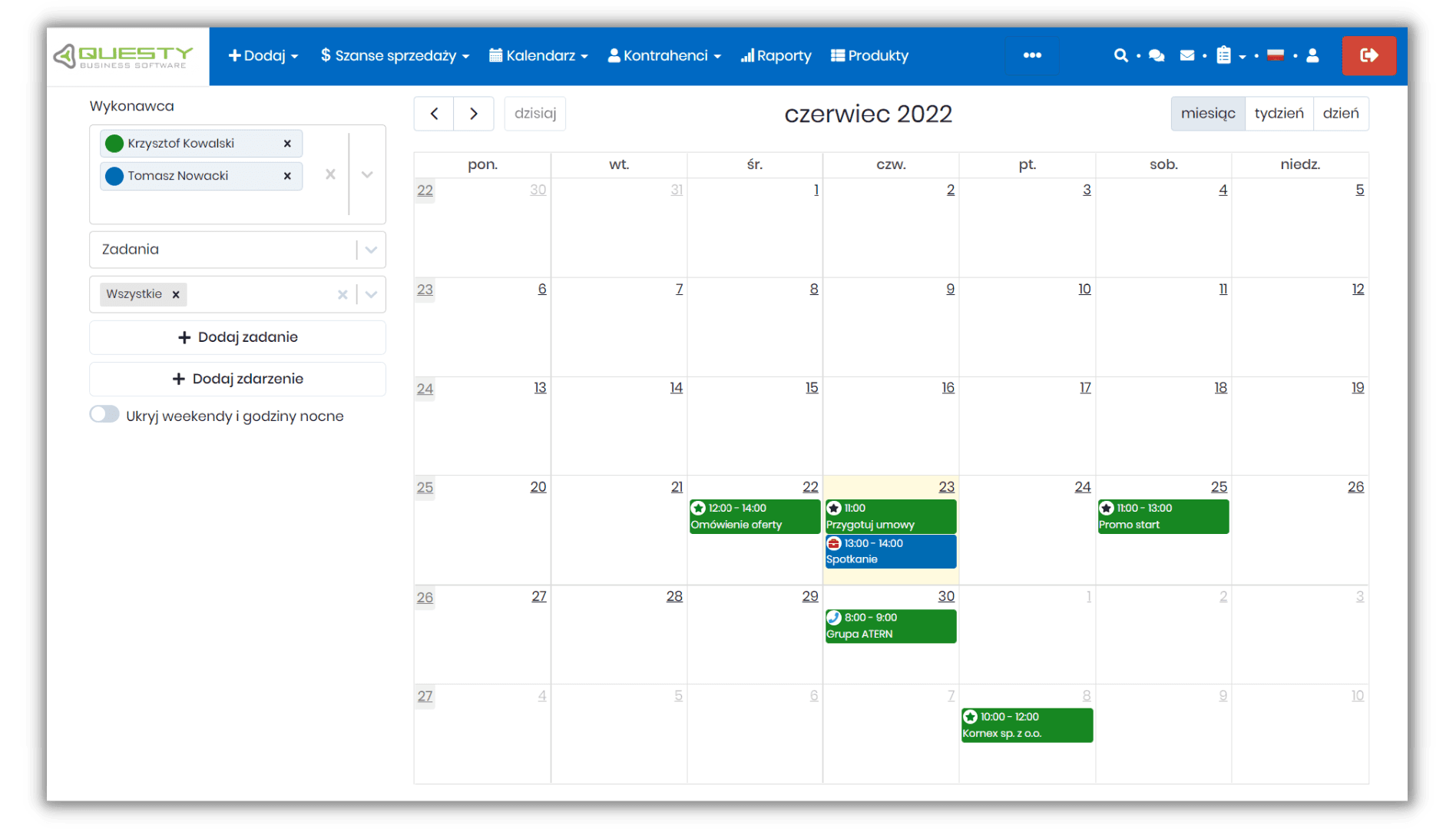Image resolution: width=1456 pixels, height=829 pixels.
Task: Click the dzisiaj button
Action: coord(535,114)
